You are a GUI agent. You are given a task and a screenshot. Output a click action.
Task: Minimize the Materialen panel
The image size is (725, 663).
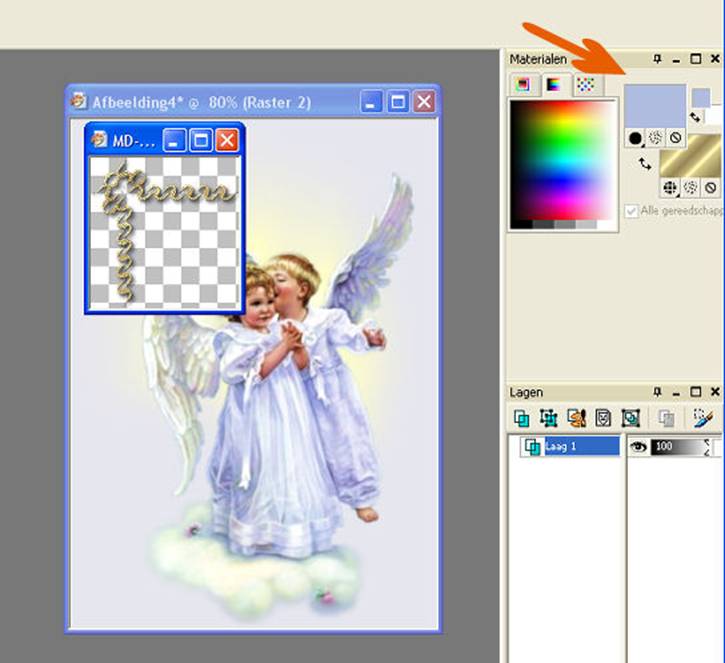676,59
